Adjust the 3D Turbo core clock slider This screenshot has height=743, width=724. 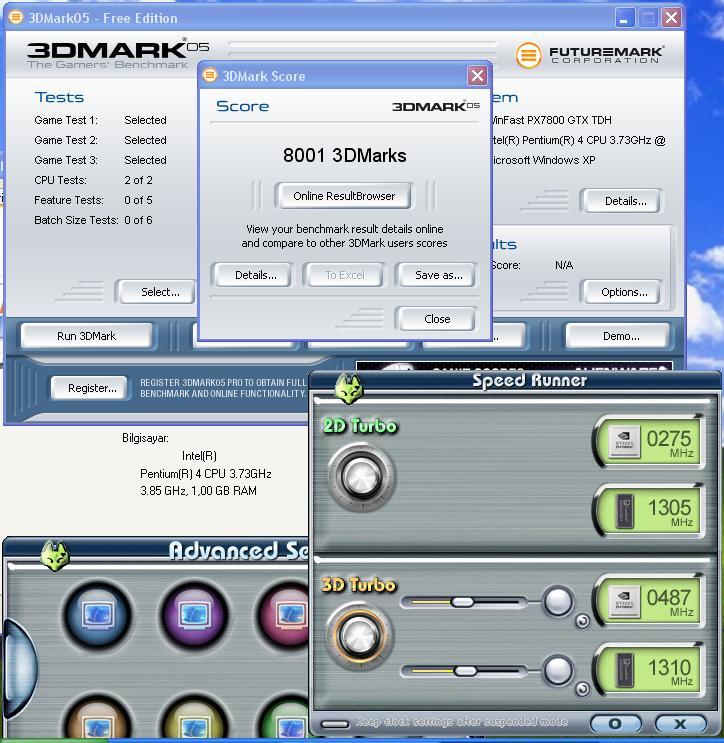coord(461,602)
